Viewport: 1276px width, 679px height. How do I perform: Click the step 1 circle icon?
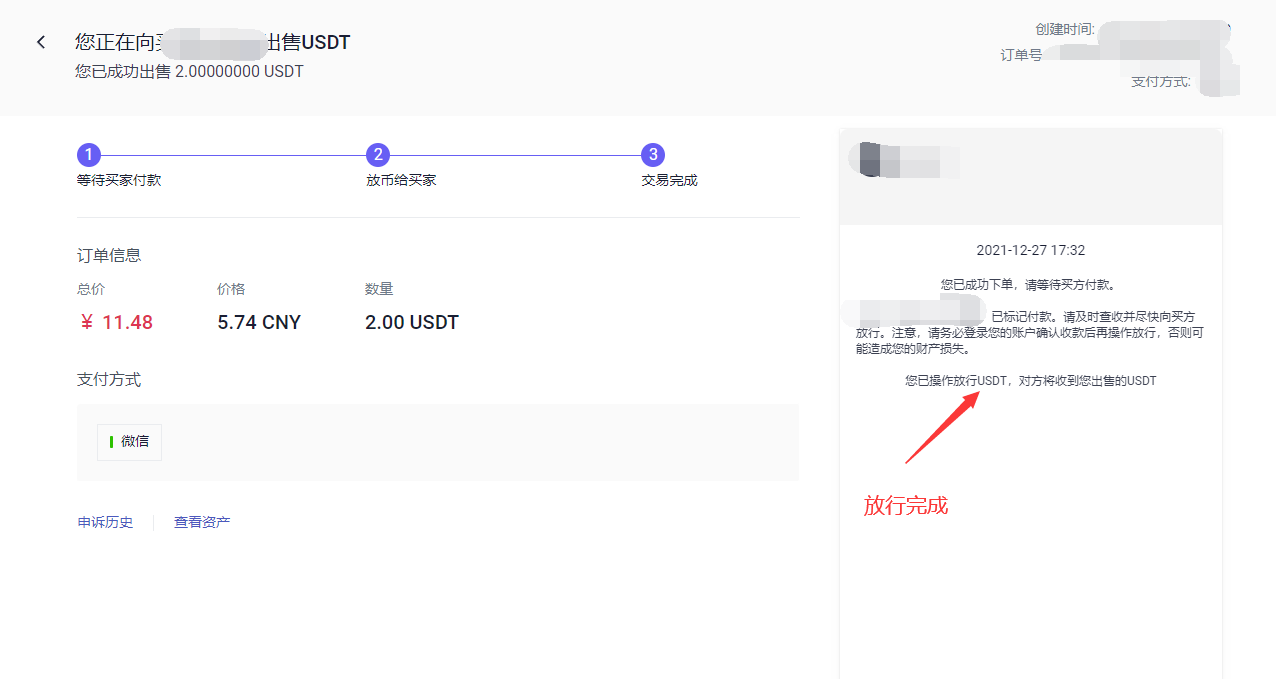click(x=89, y=154)
